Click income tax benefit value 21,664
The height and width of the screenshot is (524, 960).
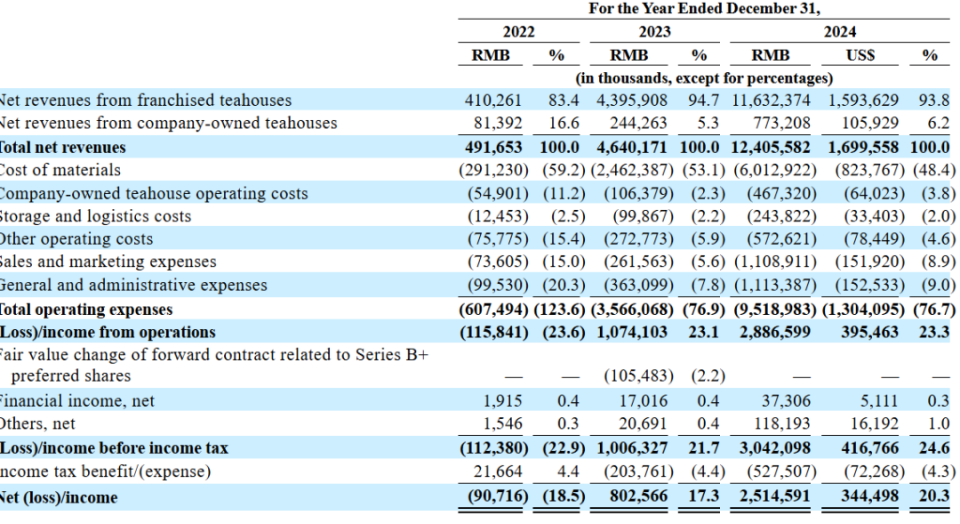click(498, 471)
